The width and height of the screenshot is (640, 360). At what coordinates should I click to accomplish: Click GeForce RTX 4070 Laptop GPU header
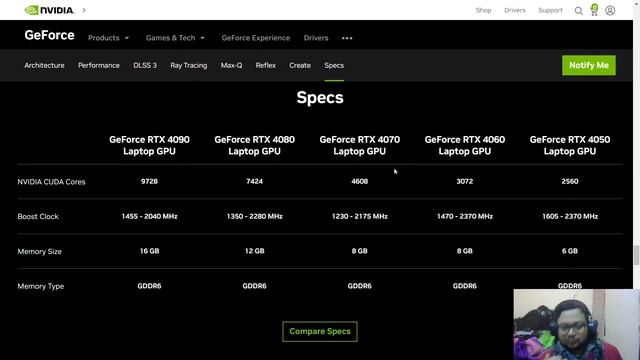click(360, 145)
